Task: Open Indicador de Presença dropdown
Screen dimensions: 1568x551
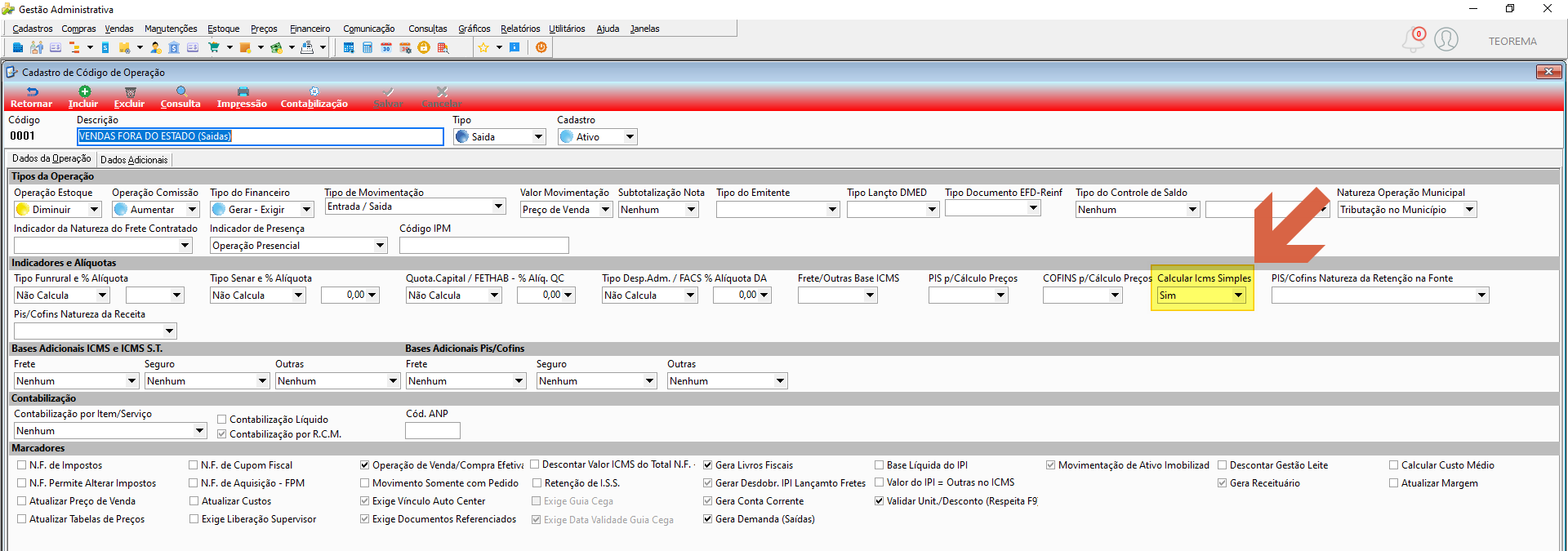Action: pyautogui.click(x=298, y=246)
